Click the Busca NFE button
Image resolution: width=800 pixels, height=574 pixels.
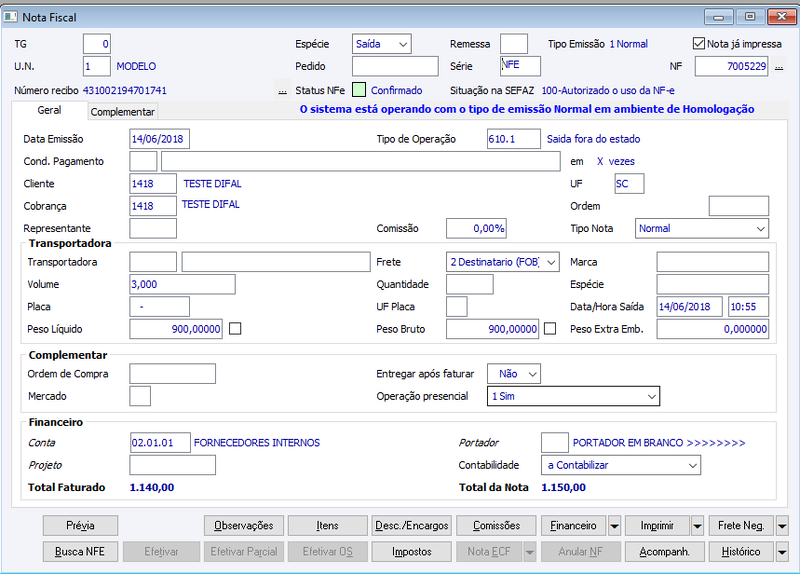pyautogui.click(x=81, y=552)
